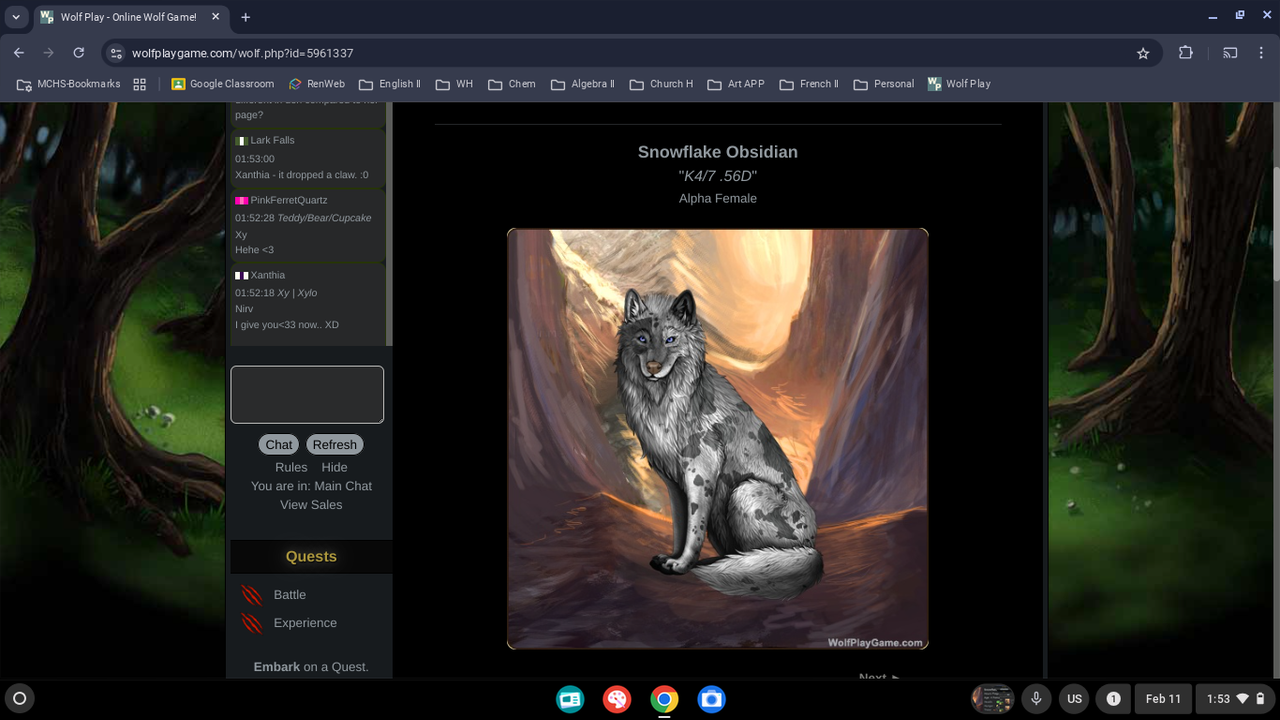Image resolution: width=1280 pixels, height=720 pixels.
Task: Open the tab search dropdown arrow
Action: (x=16, y=17)
